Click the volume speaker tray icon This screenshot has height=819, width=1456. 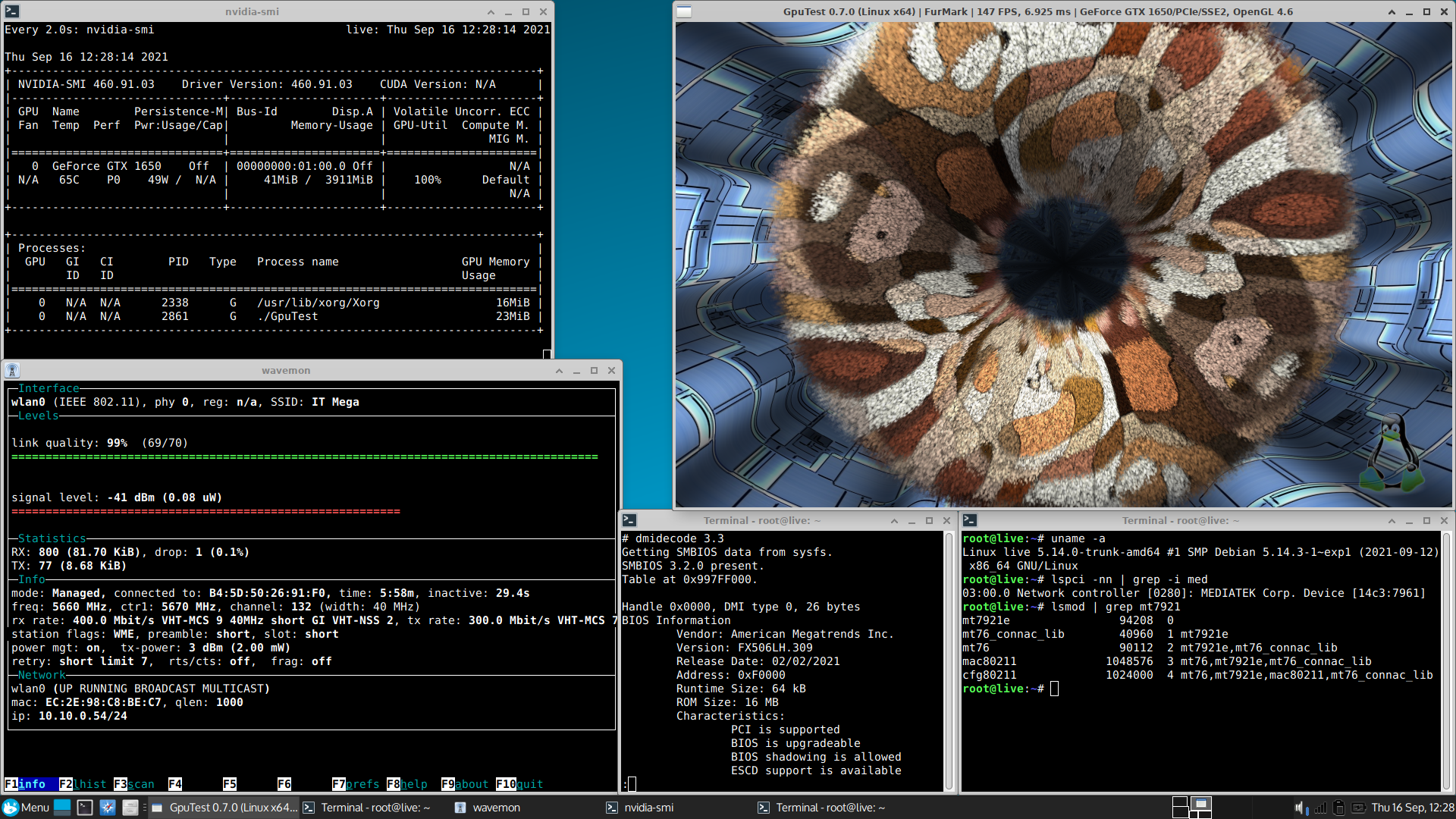[1301, 808]
